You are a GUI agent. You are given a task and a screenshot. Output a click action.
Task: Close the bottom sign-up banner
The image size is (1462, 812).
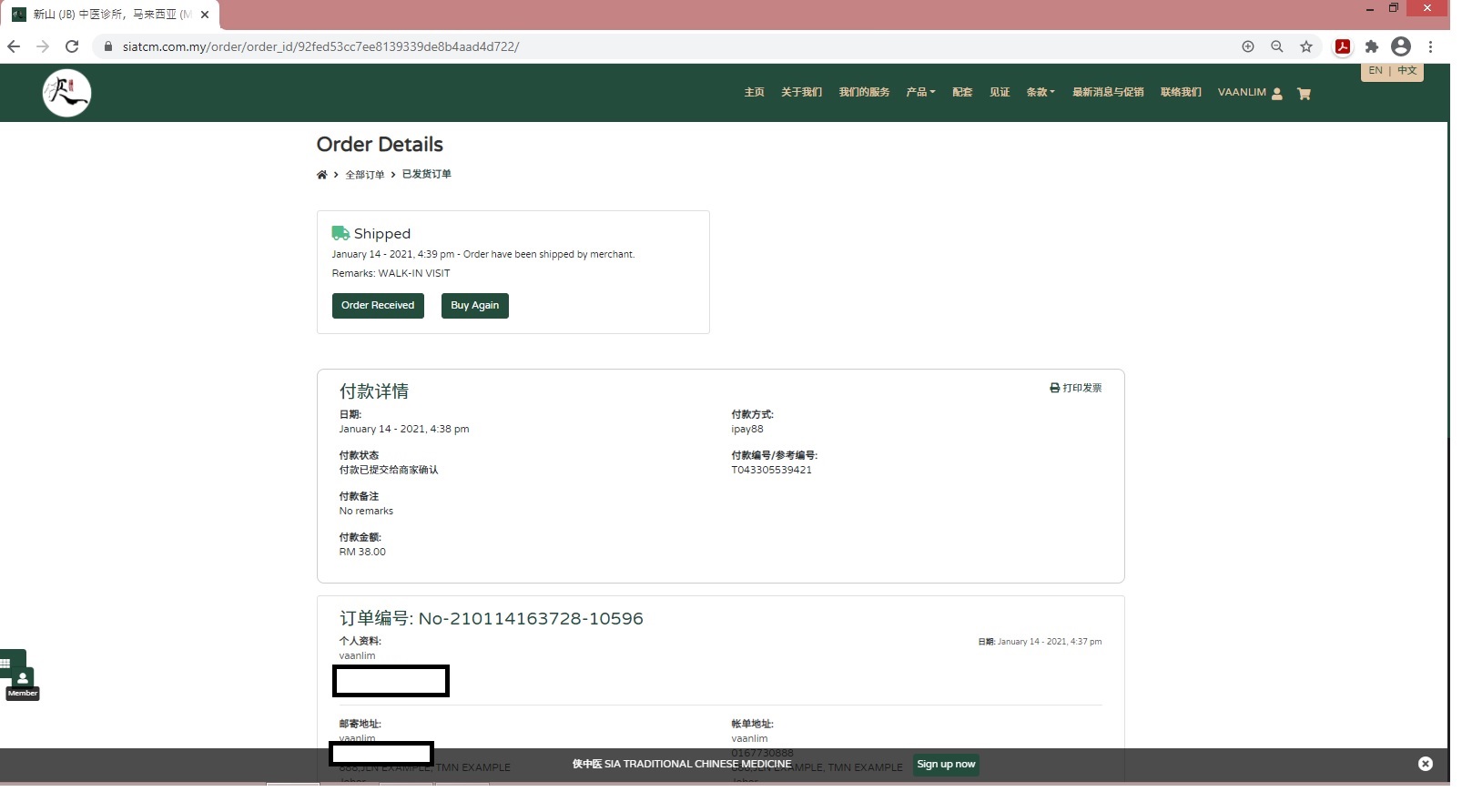pyautogui.click(x=1426, y=764)
